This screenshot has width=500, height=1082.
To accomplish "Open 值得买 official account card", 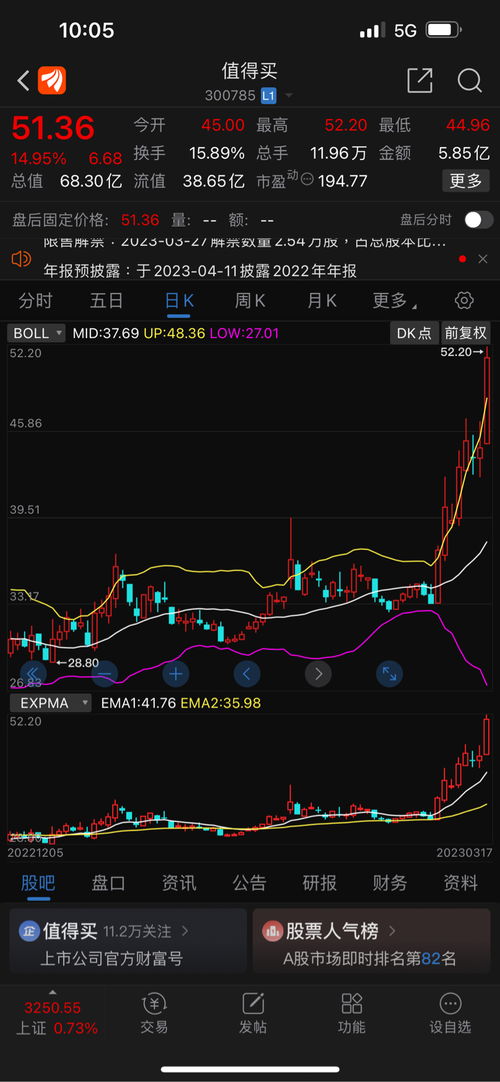I will (128, 941).
